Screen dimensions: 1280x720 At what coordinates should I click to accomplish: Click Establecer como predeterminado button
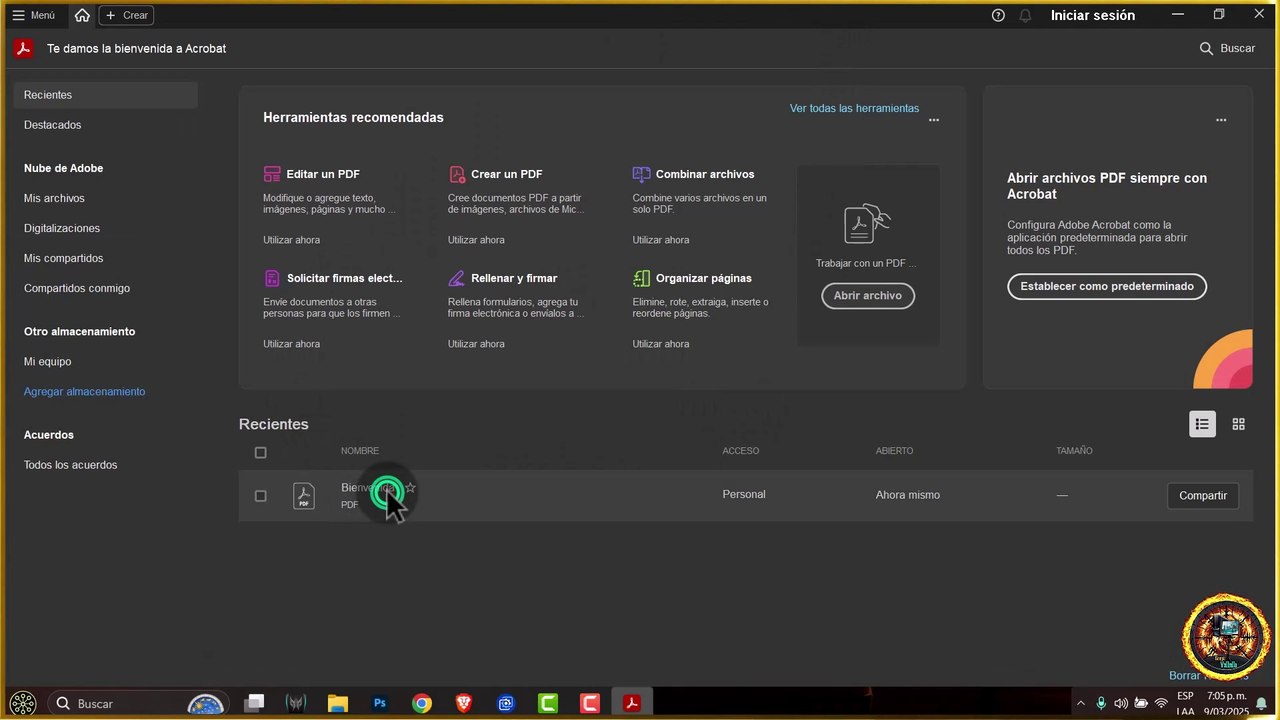point(1107,286)
